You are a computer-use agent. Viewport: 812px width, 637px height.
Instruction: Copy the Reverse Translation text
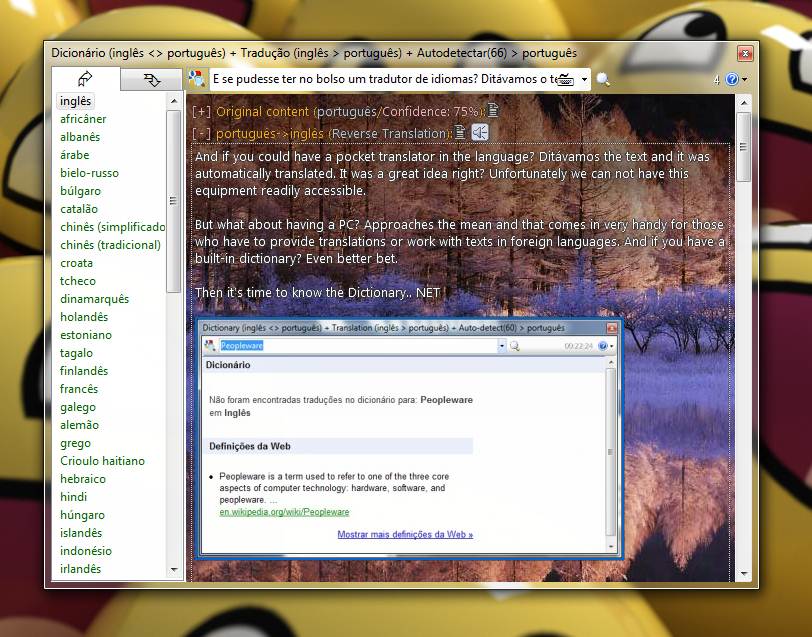[x=460, y=132]
